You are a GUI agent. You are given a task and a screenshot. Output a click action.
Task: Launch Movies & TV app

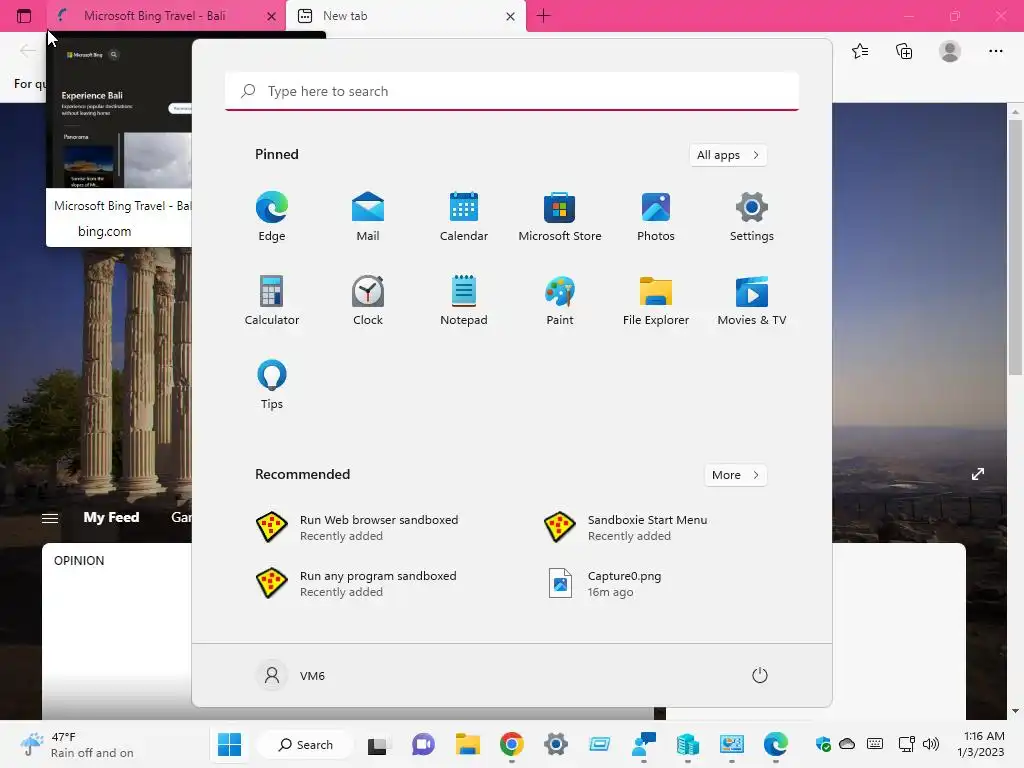tap(752, 300)
